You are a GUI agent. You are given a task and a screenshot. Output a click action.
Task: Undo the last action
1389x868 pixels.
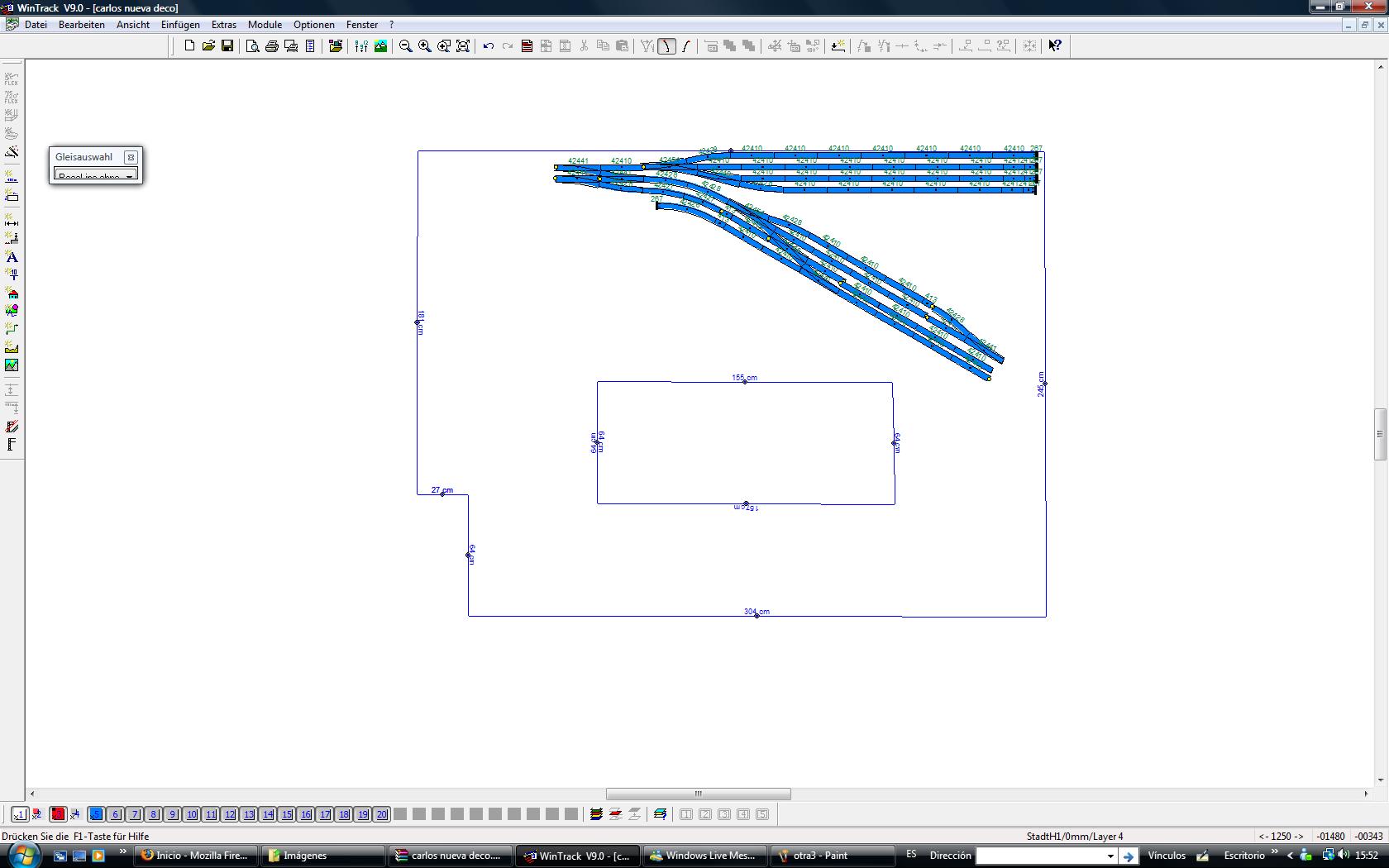click(489, 46)
